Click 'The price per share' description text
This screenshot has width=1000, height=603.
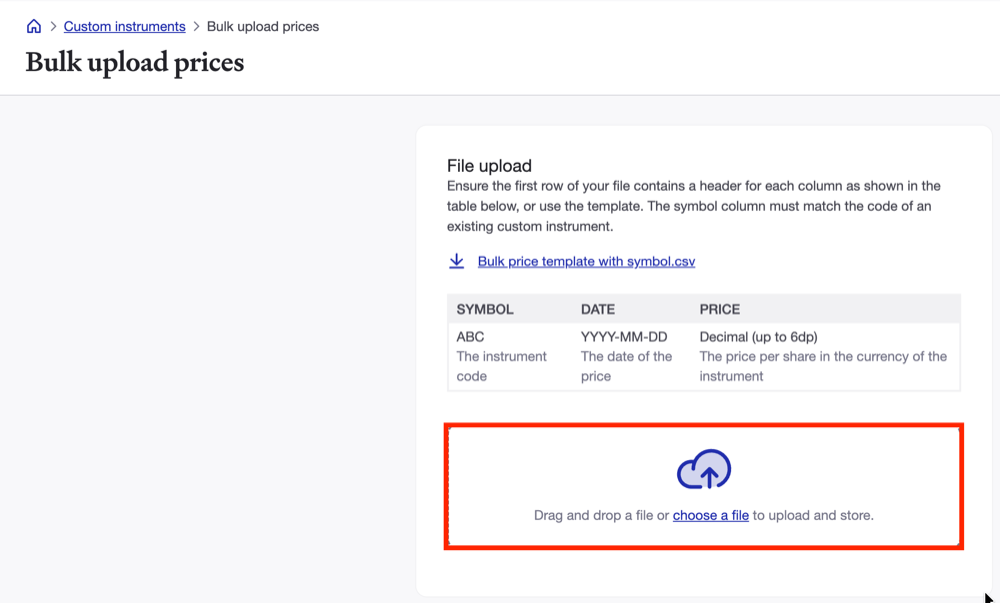[823, 367]
